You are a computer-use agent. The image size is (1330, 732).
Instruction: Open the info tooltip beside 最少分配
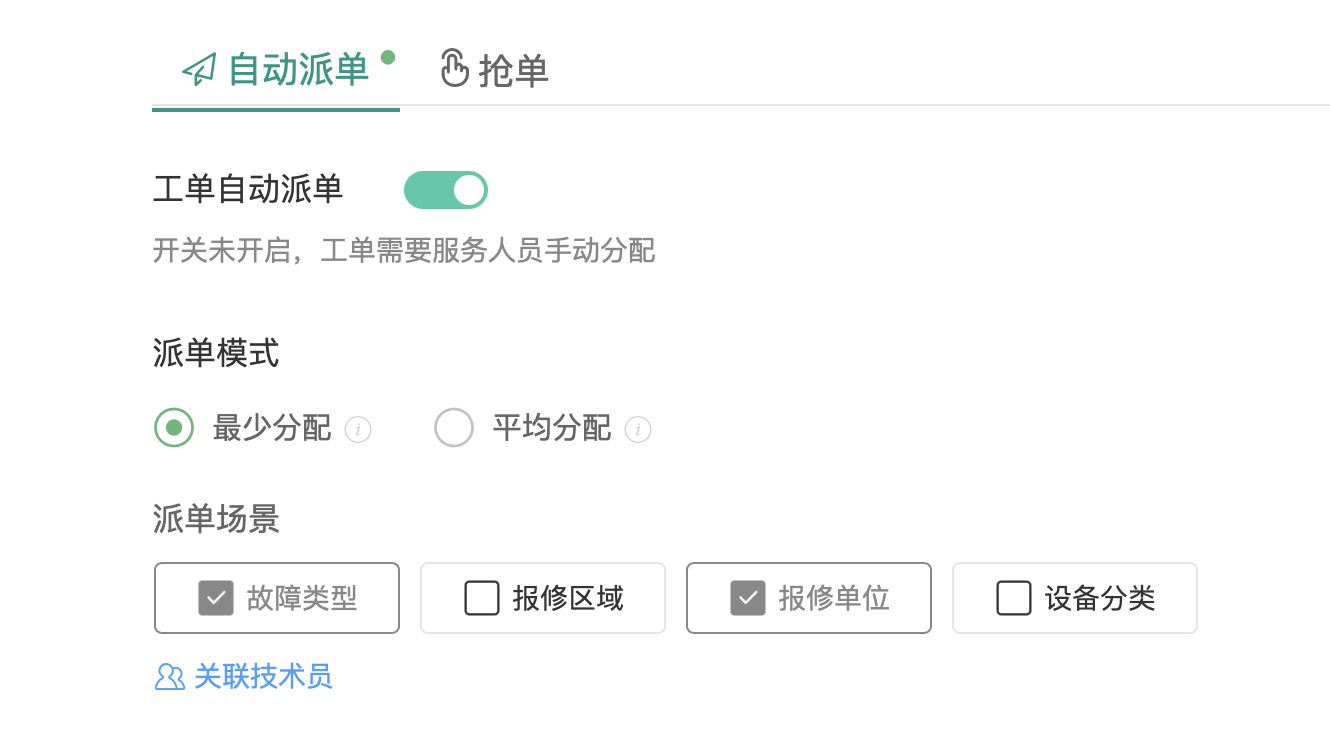[359, 428]
